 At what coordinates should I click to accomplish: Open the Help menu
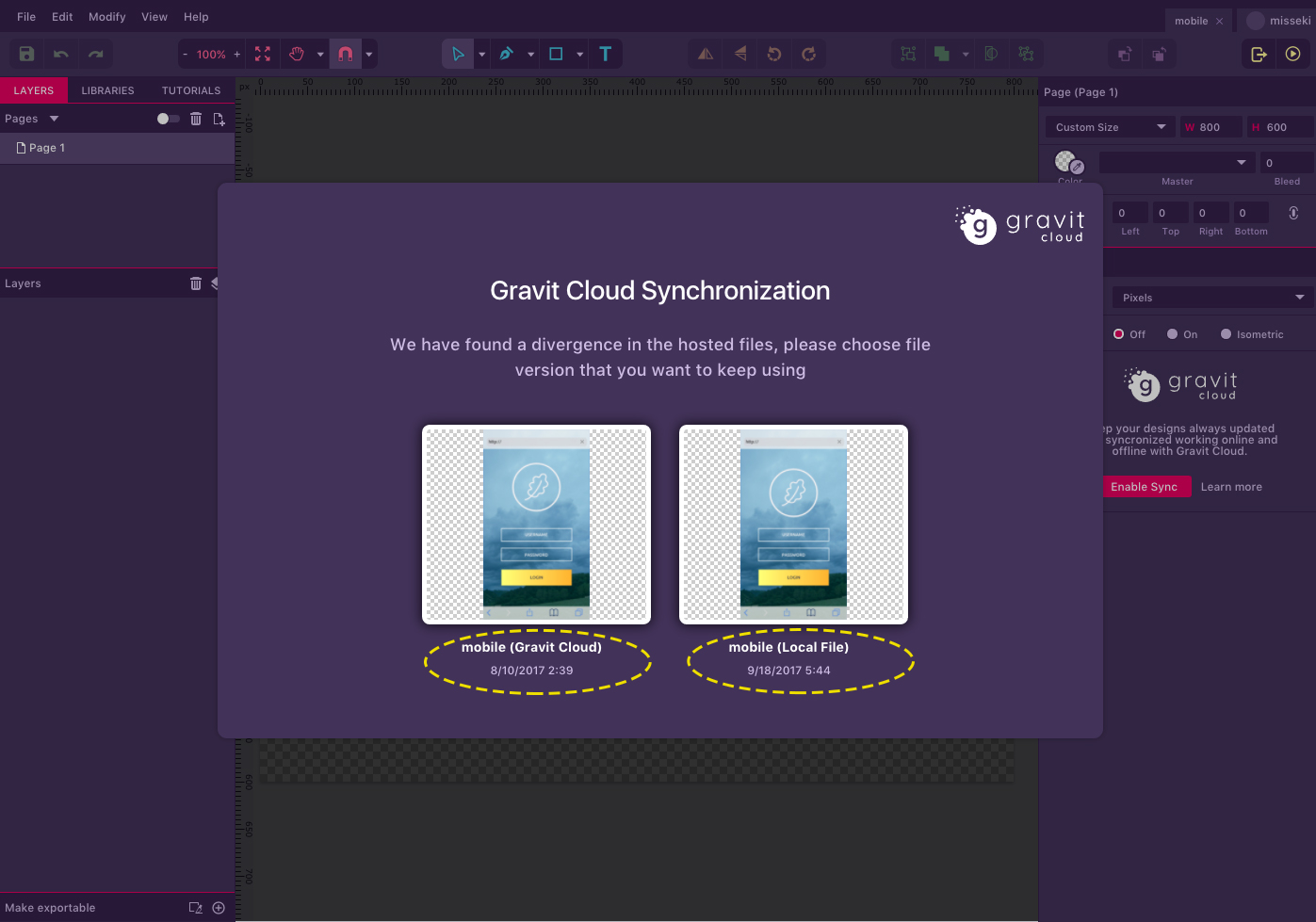tap(196, 17)
